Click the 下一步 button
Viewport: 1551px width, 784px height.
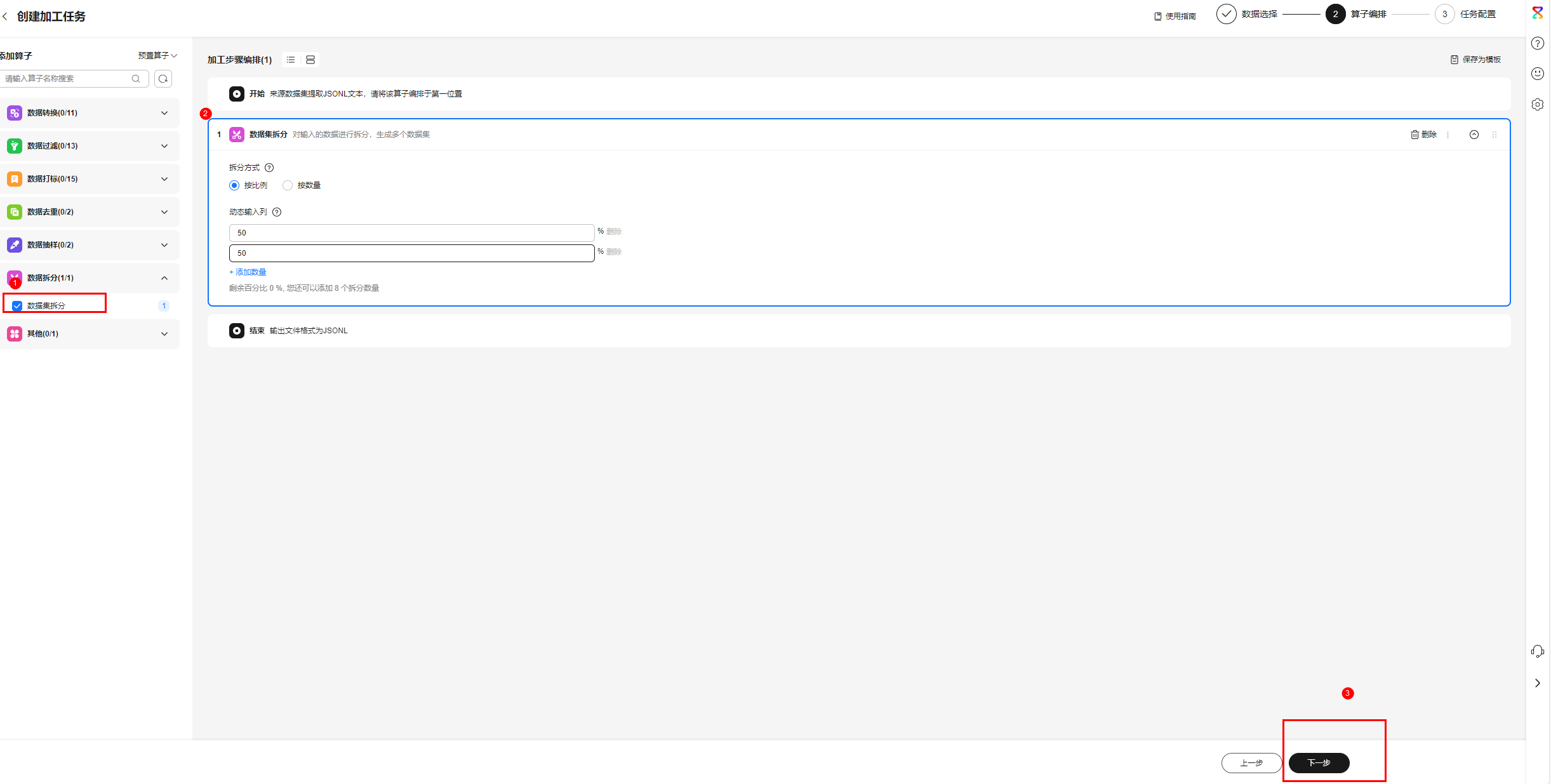point(1319,762)
